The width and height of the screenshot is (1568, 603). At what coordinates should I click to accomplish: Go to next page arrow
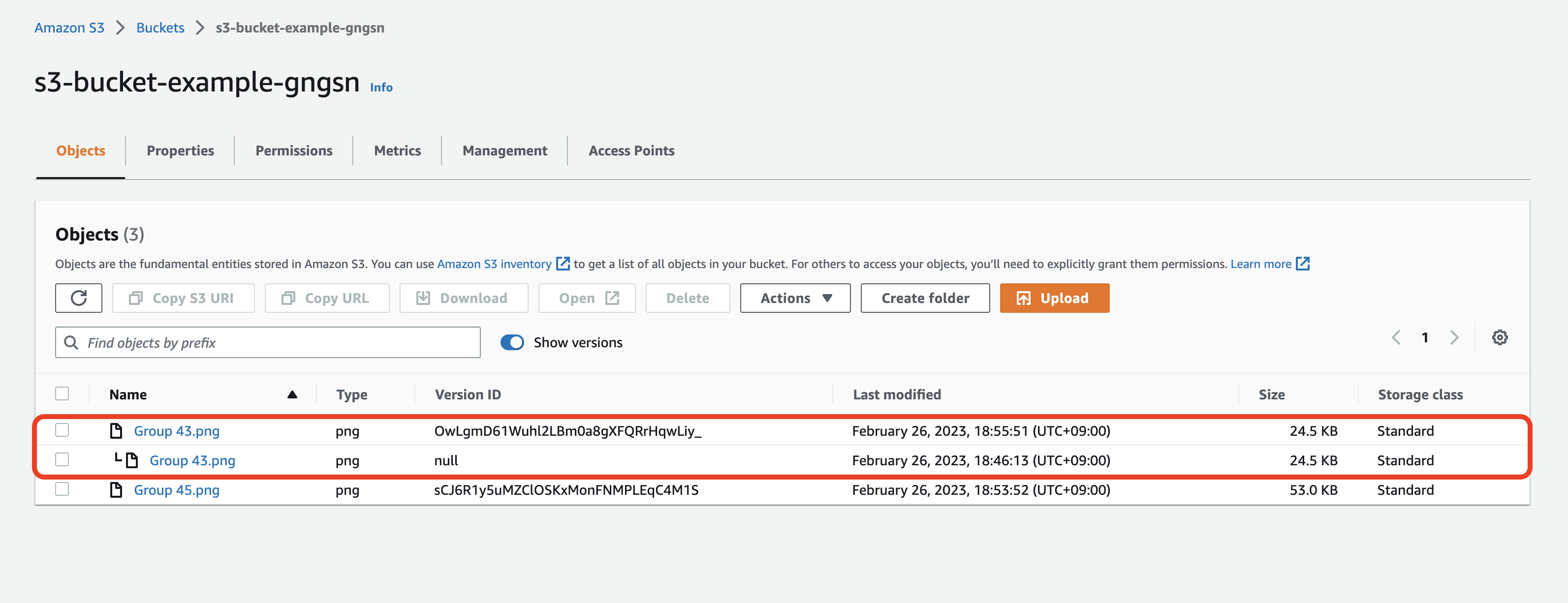point(1454,338)
